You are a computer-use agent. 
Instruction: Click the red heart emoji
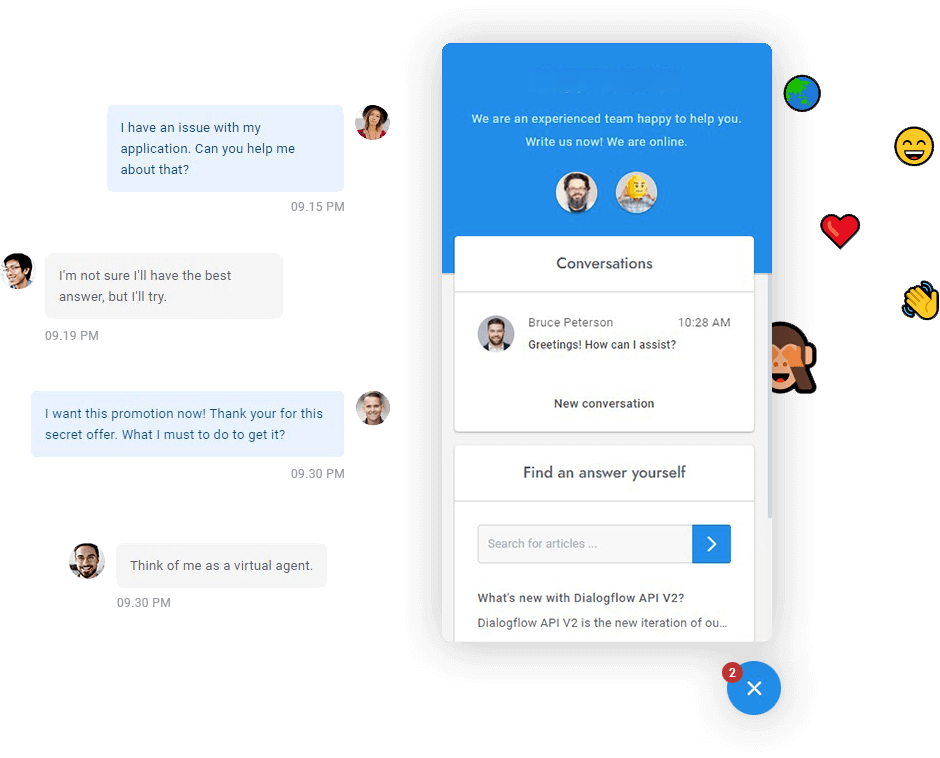(840, 230)
